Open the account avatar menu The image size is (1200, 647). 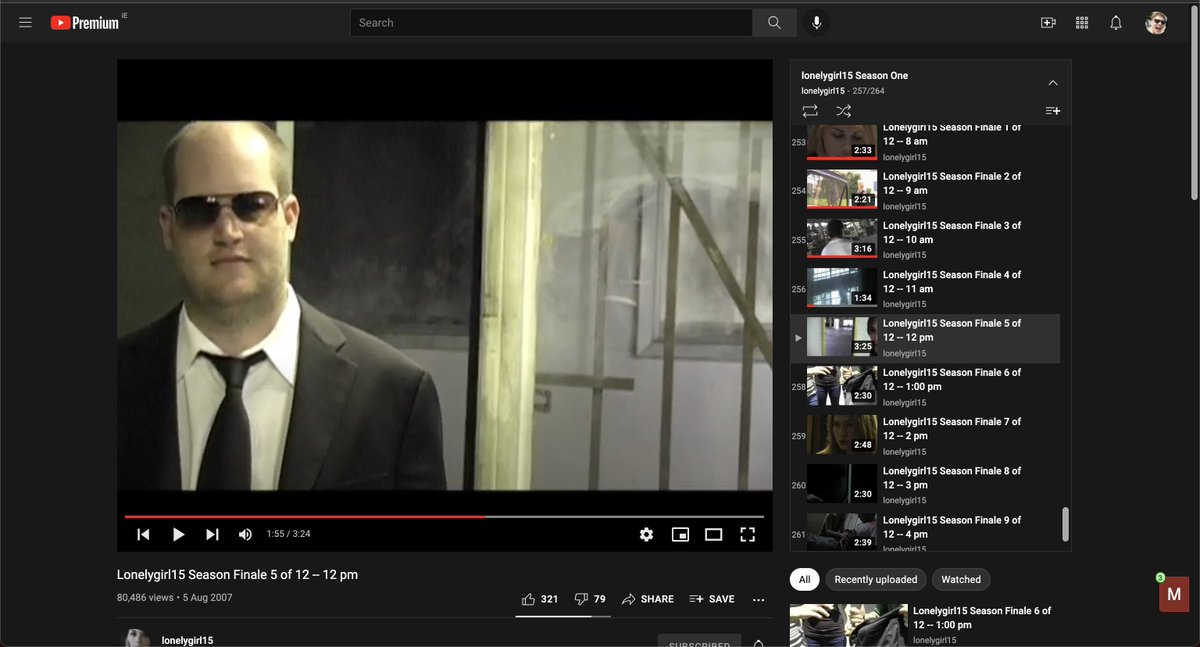coord(1156,22)
